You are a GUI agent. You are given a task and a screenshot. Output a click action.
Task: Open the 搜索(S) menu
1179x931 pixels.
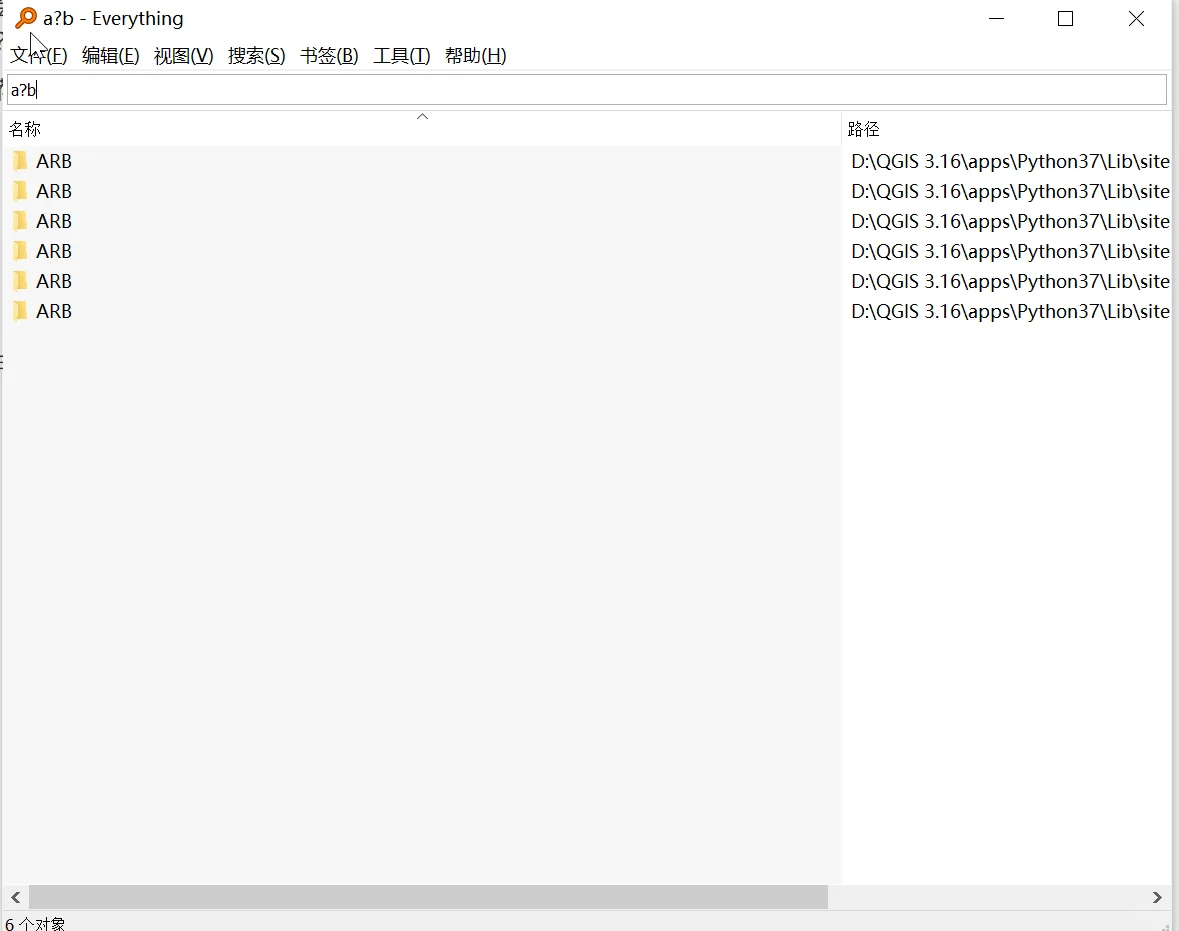click(x=256, y=56)
